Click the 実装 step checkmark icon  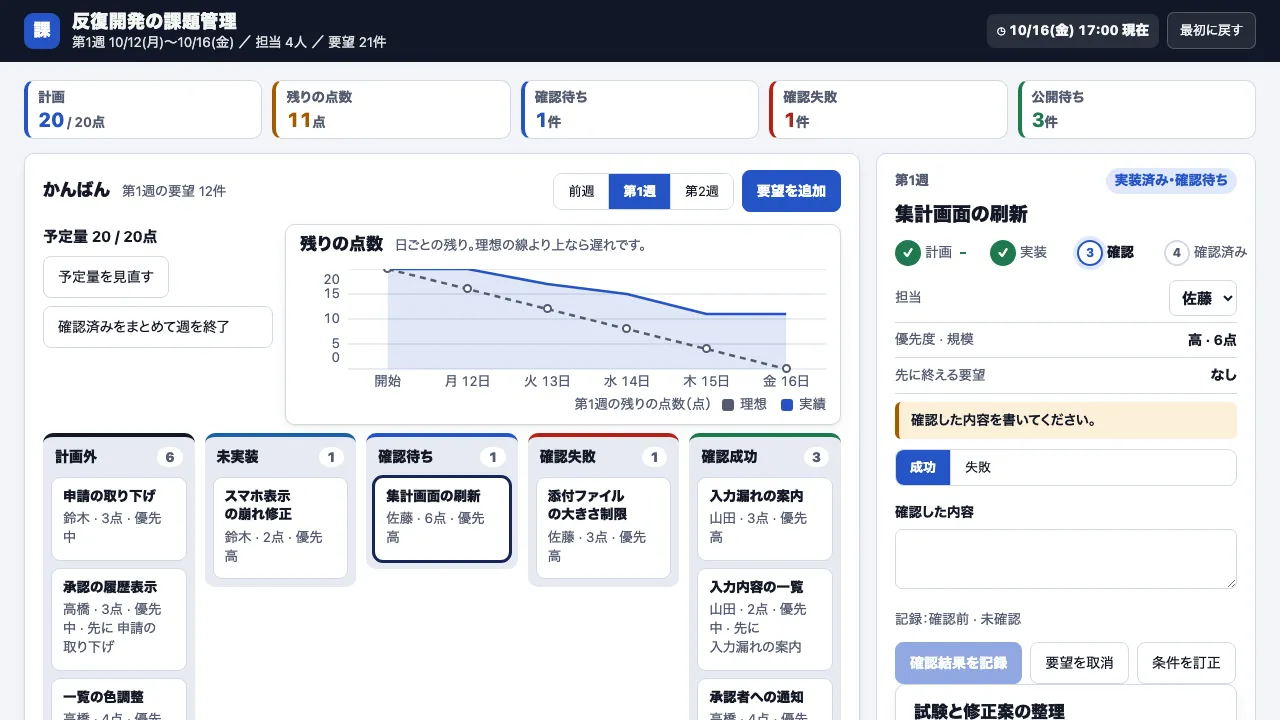[1002, 253]
